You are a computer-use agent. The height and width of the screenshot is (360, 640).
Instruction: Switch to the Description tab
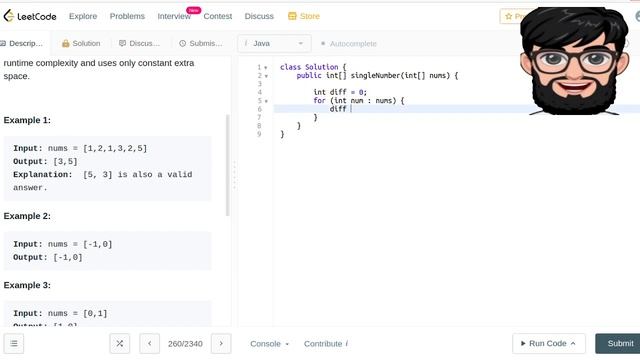(22, 43)
